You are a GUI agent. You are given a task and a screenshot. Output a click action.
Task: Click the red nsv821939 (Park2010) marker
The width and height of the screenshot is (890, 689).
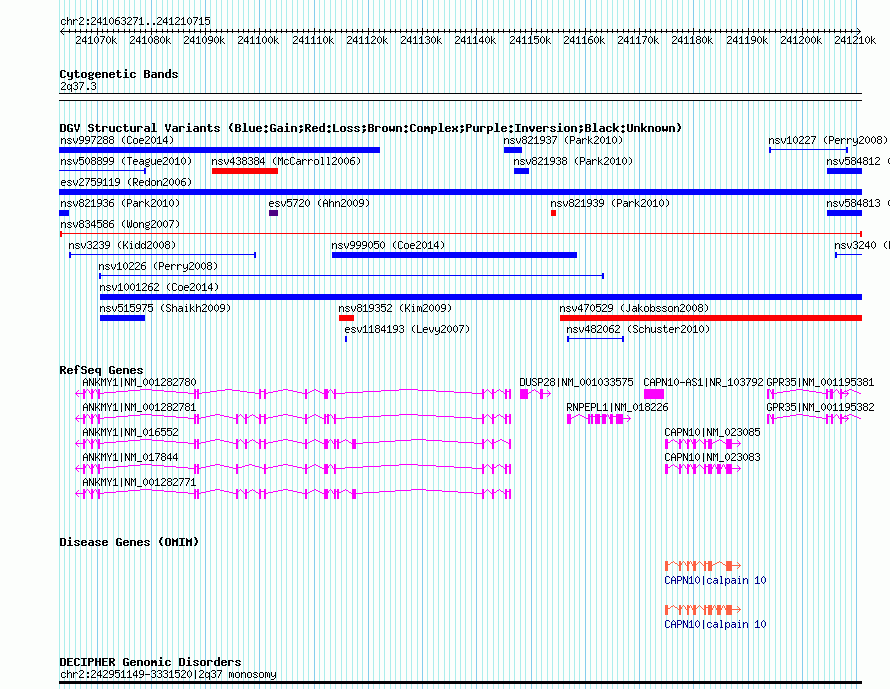point(553,213)
